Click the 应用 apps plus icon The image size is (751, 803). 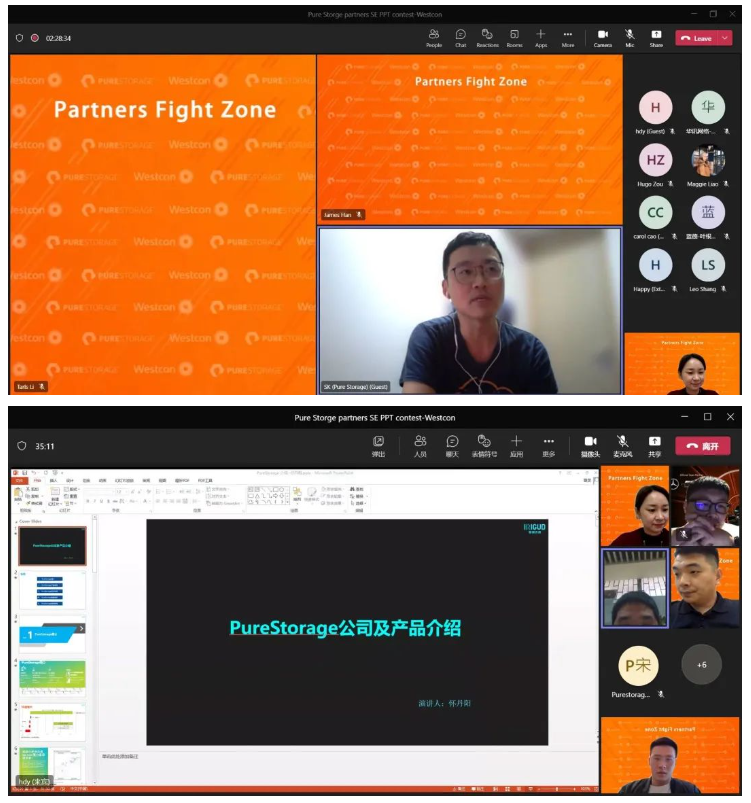click(x=516, y=446)
